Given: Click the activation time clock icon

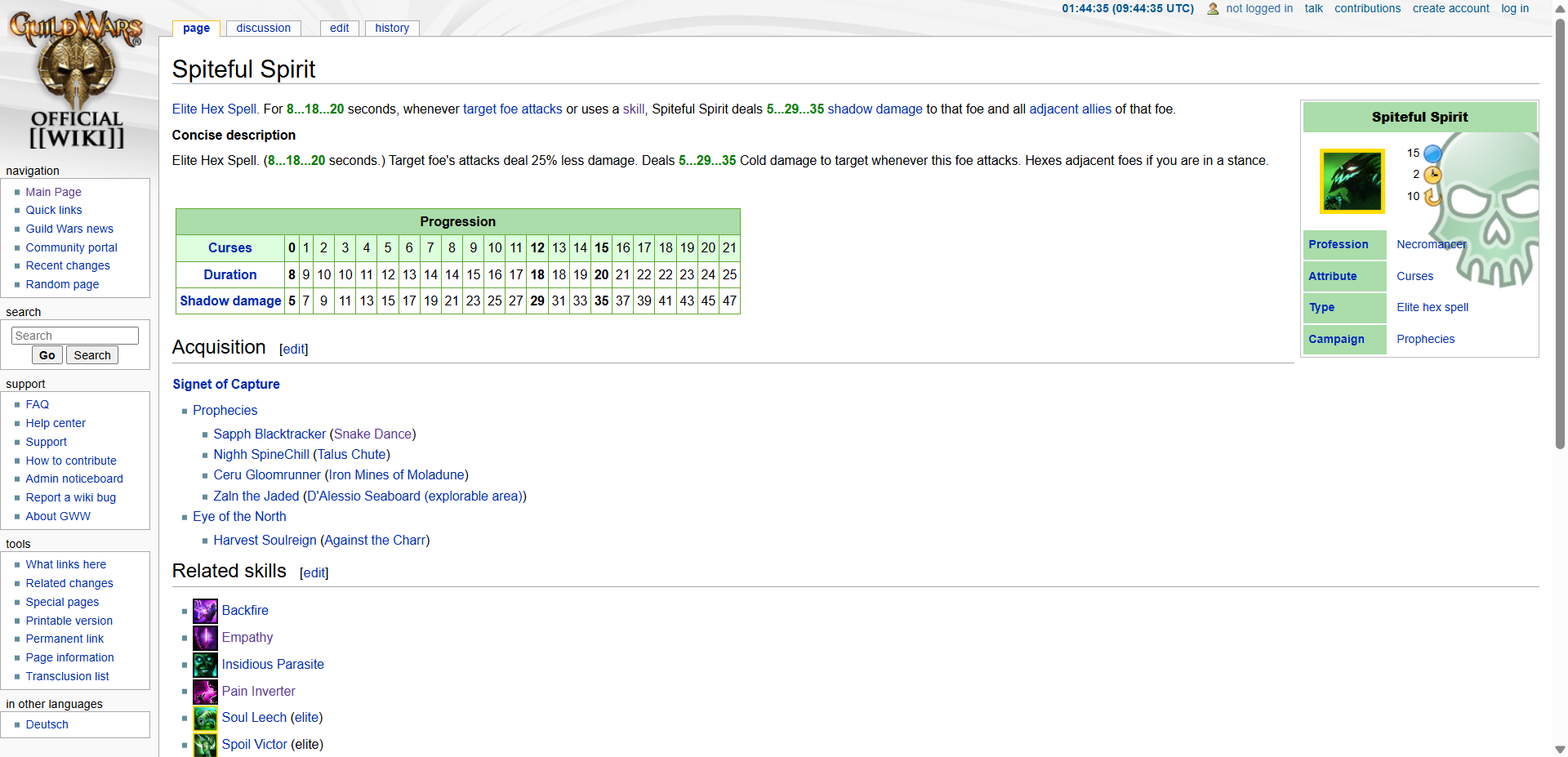Looking at the screenshot, I should tap(1432, 175).
